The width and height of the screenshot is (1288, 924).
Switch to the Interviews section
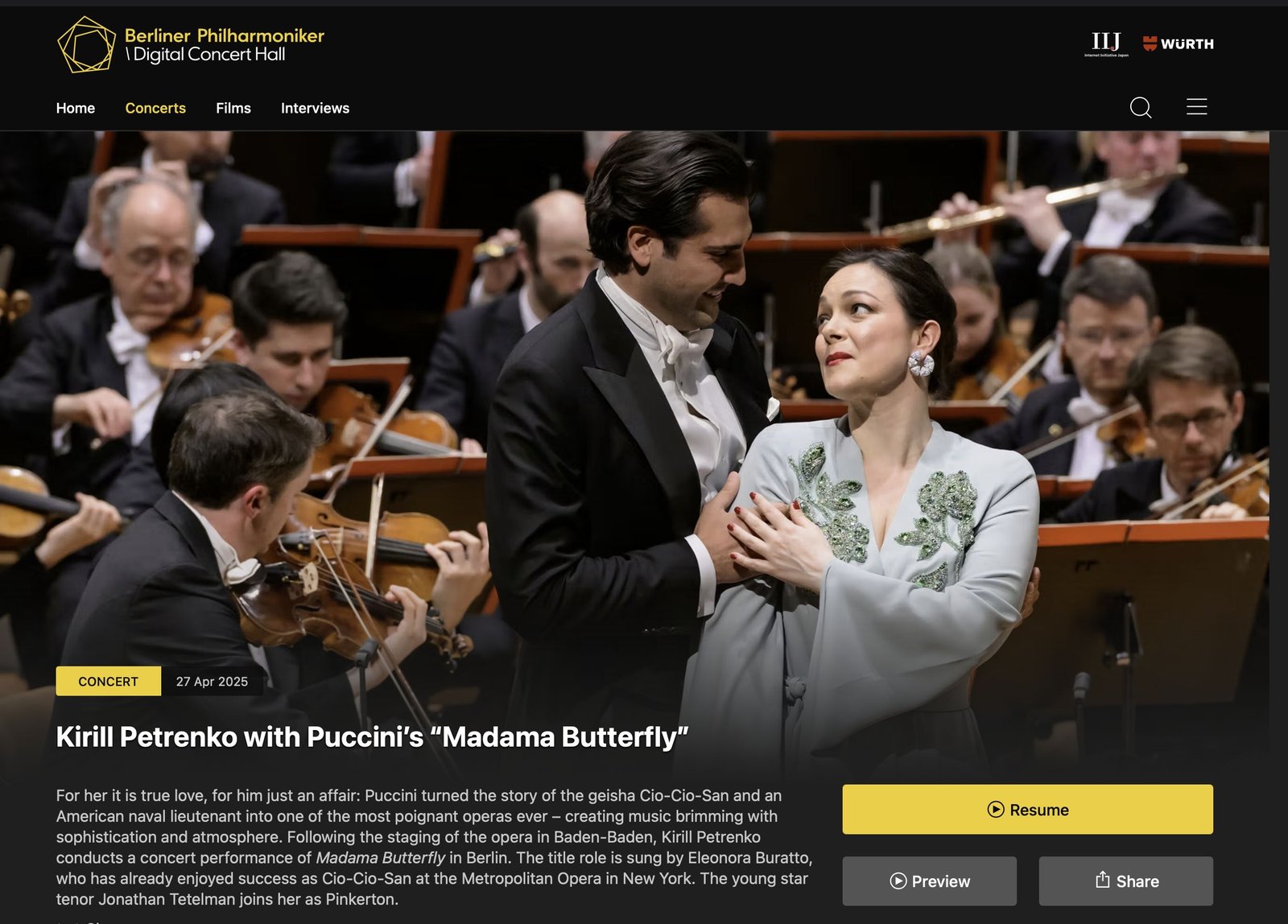[x=315, y=108]
